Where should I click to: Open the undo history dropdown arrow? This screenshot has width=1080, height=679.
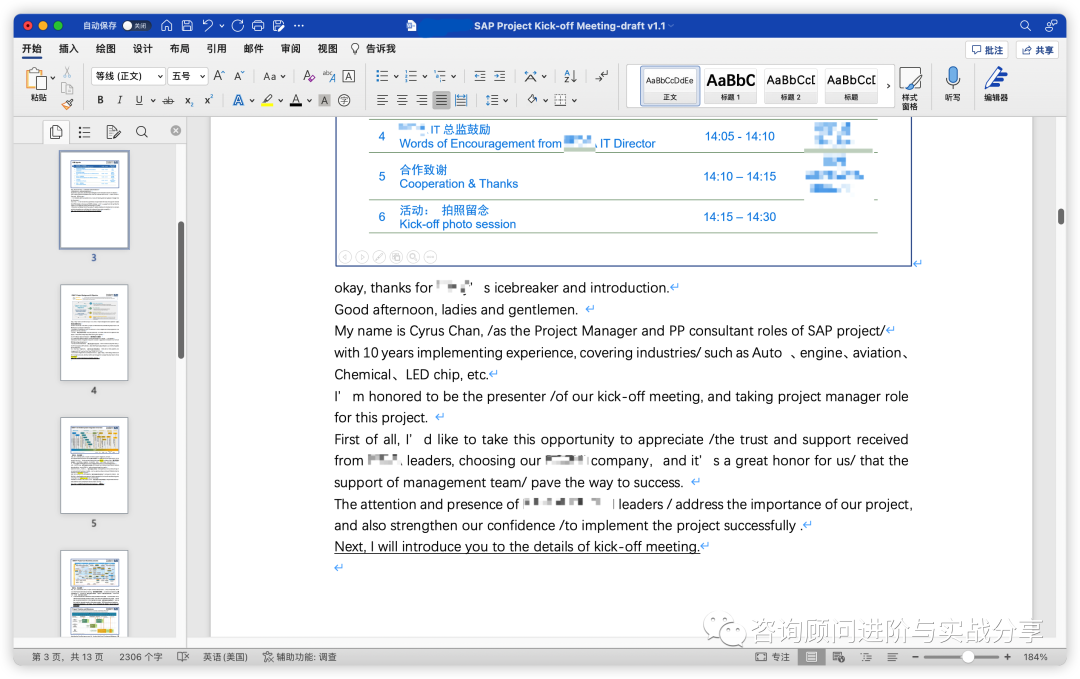[222, 26]
